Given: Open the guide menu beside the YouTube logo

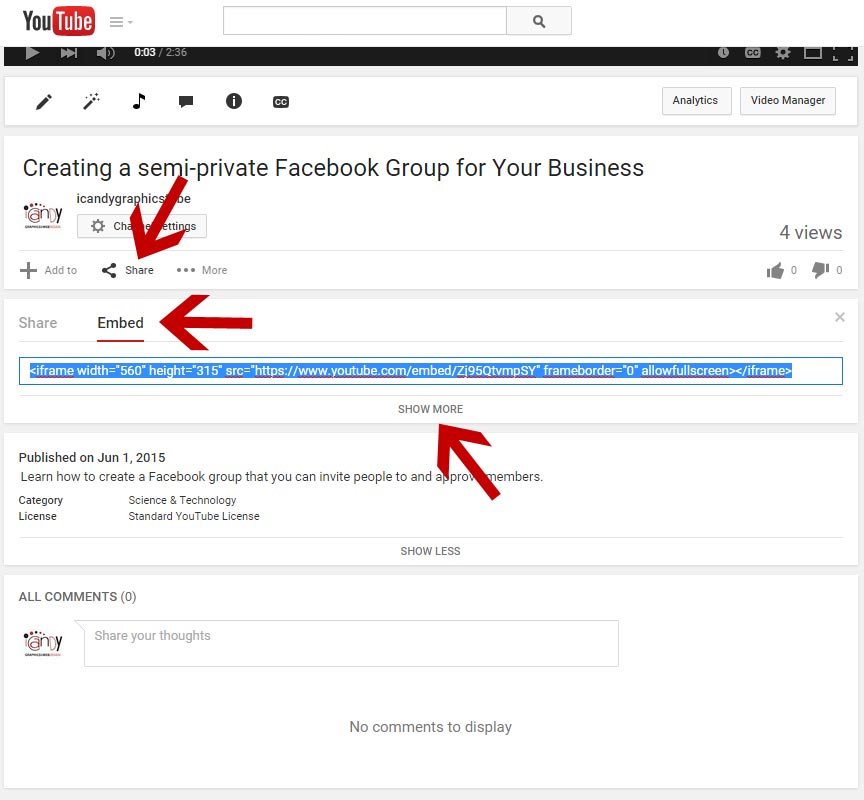Looking at the screenshot, I should coord(121,22).
